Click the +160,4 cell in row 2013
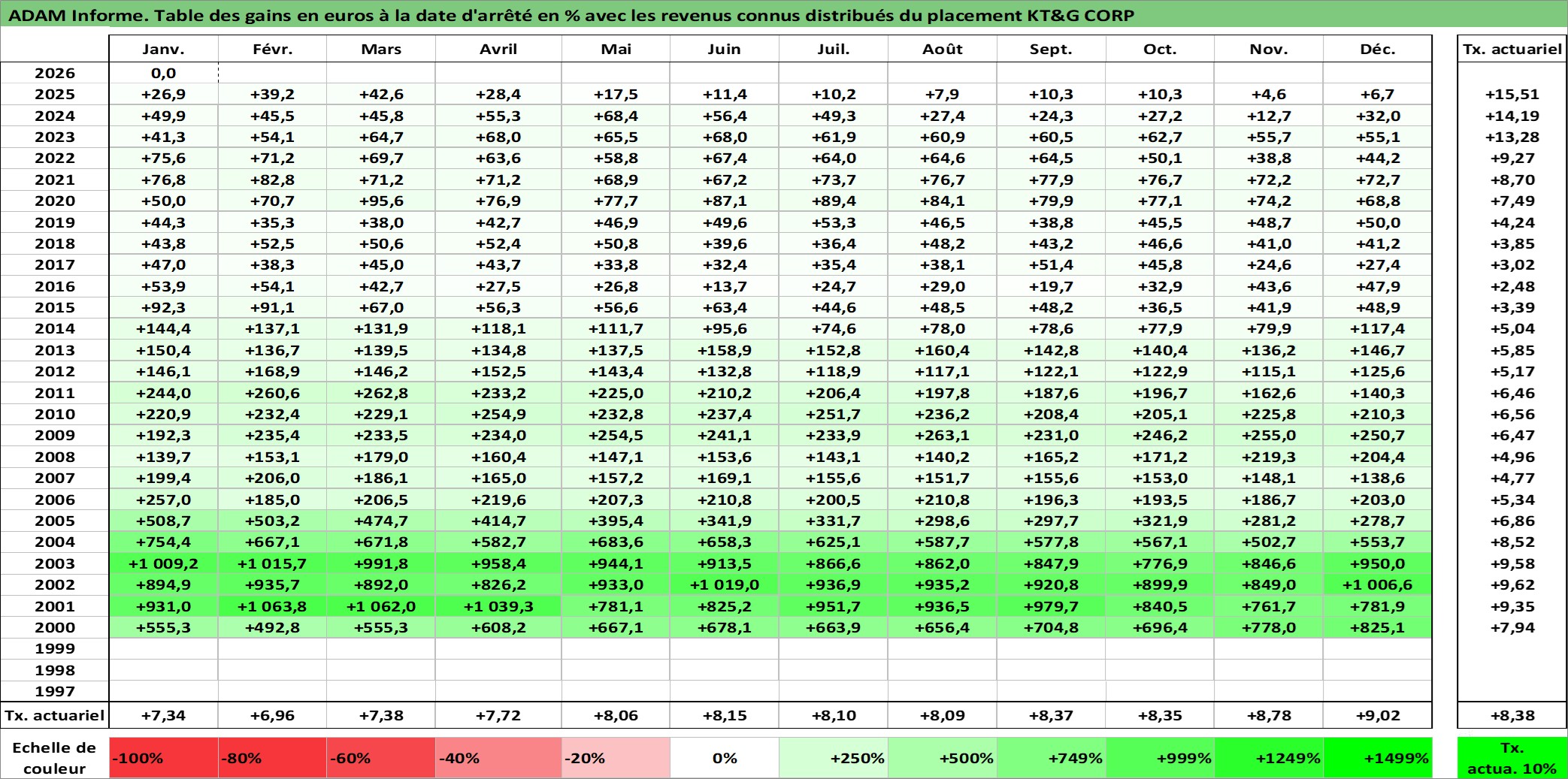This screenshot has height=779, width=1568. (x=943, y=350)
